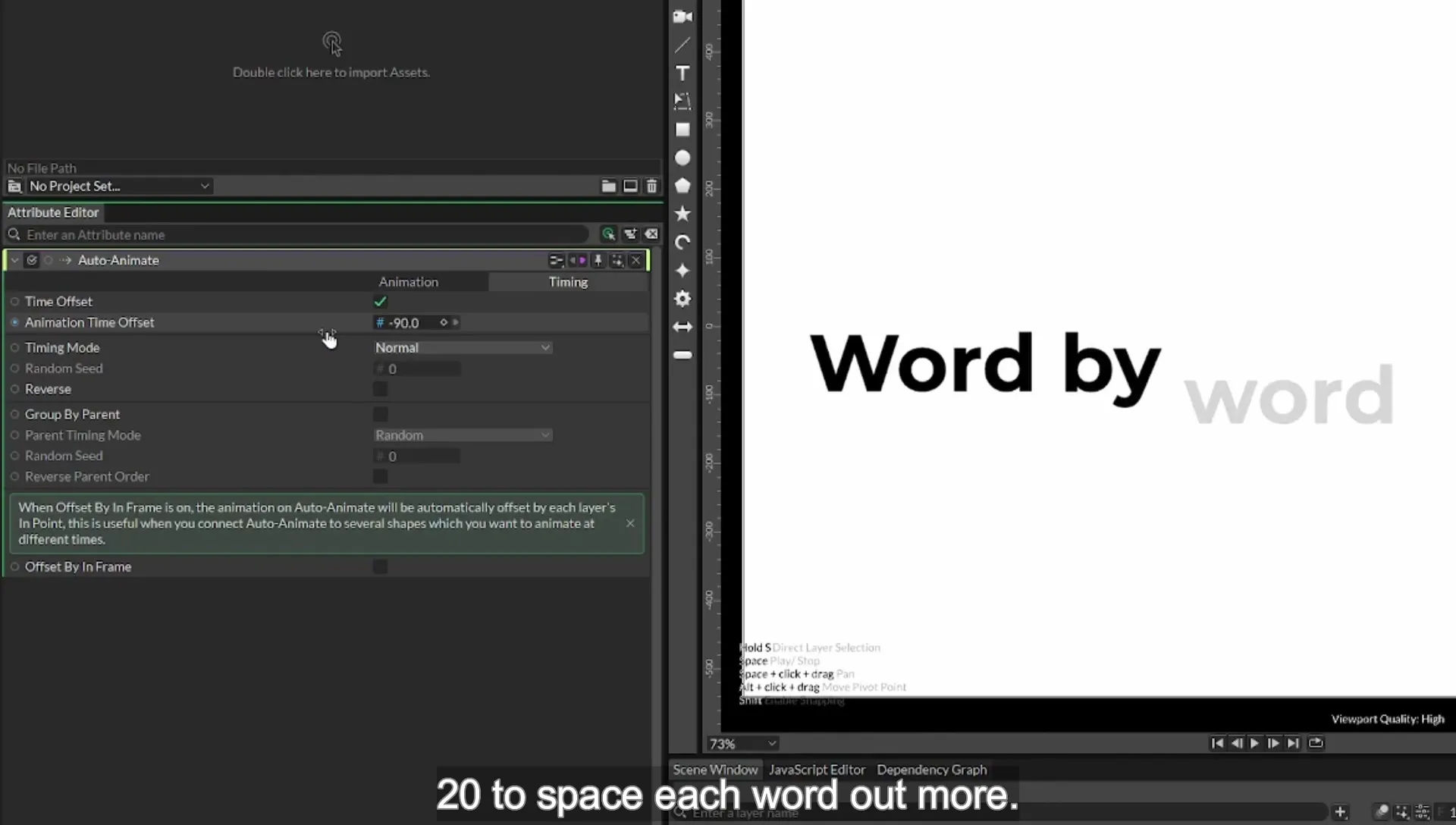Click the Animation Time Offset value field

pos(414,322)
